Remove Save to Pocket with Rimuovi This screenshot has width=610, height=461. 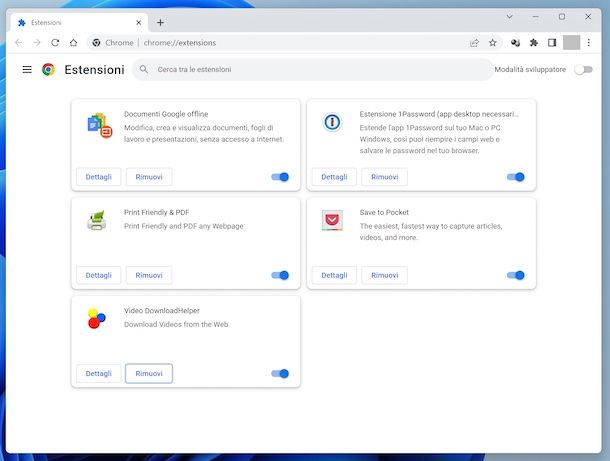(385, 275)
